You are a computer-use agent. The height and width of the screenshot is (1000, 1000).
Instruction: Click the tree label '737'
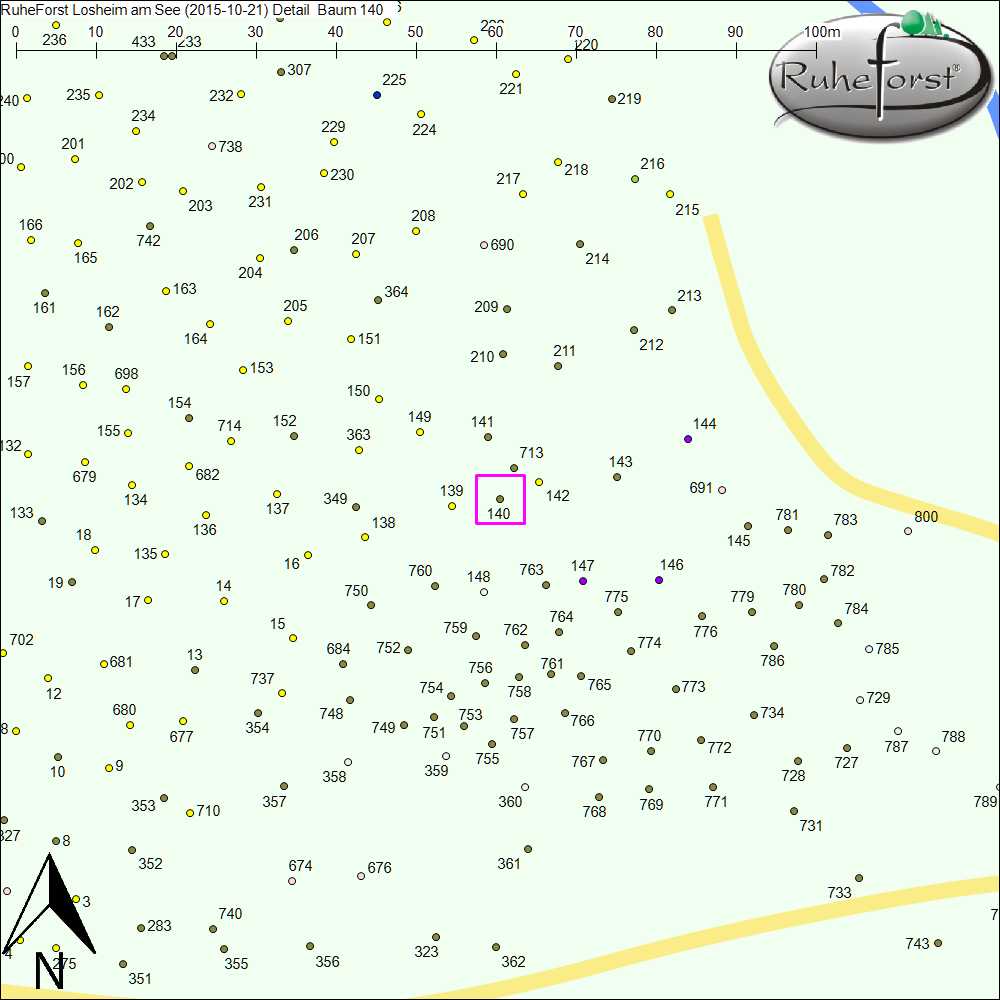coord(262,678)
